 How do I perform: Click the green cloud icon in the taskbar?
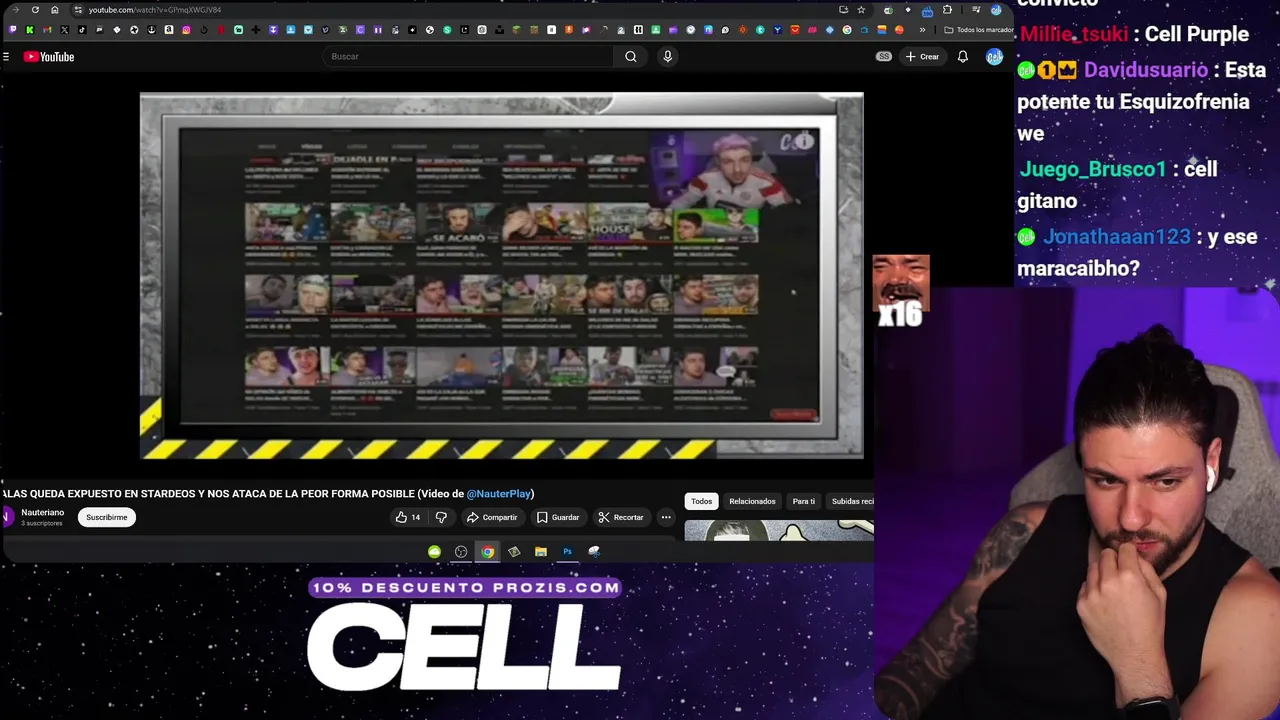[x=434, y=551]
